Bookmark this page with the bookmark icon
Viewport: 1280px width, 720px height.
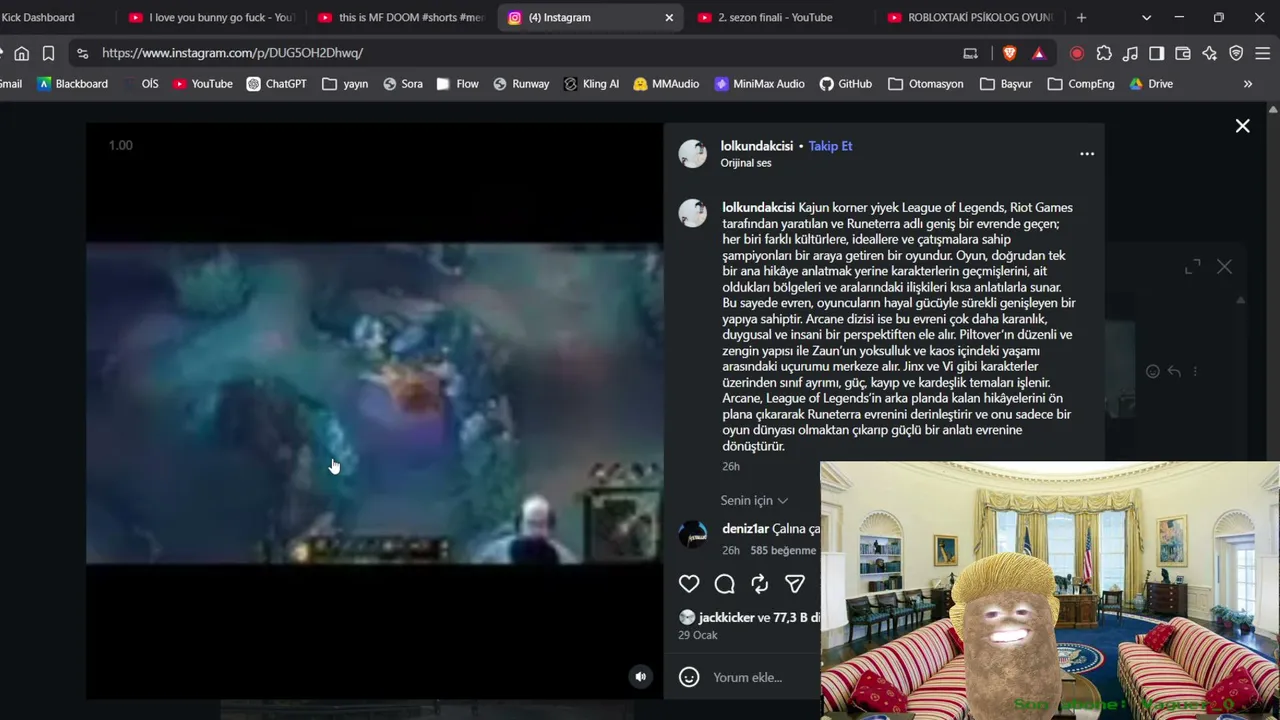[x=48, y=53]
